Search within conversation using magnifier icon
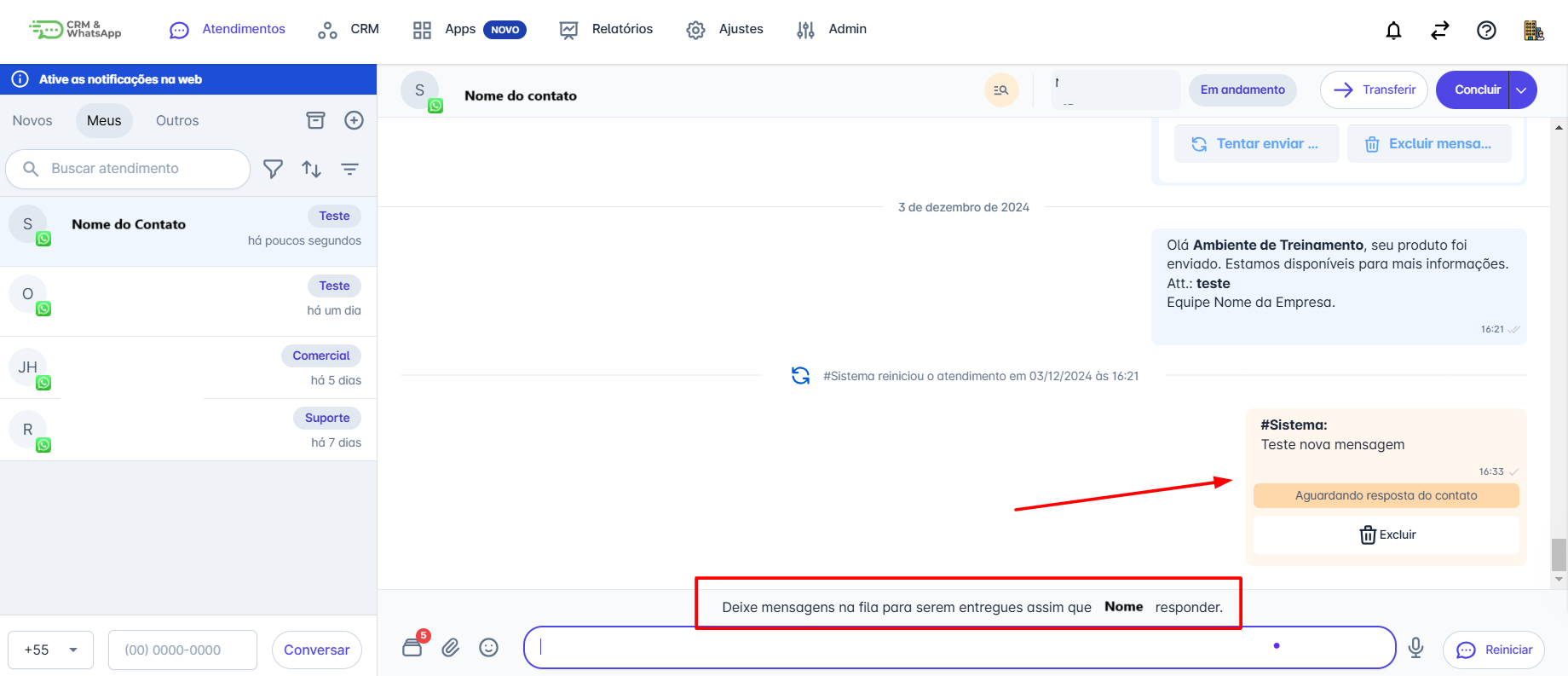Image resolution: width=1568 pixels, height=676 pixels. (x=1001, y=90)
